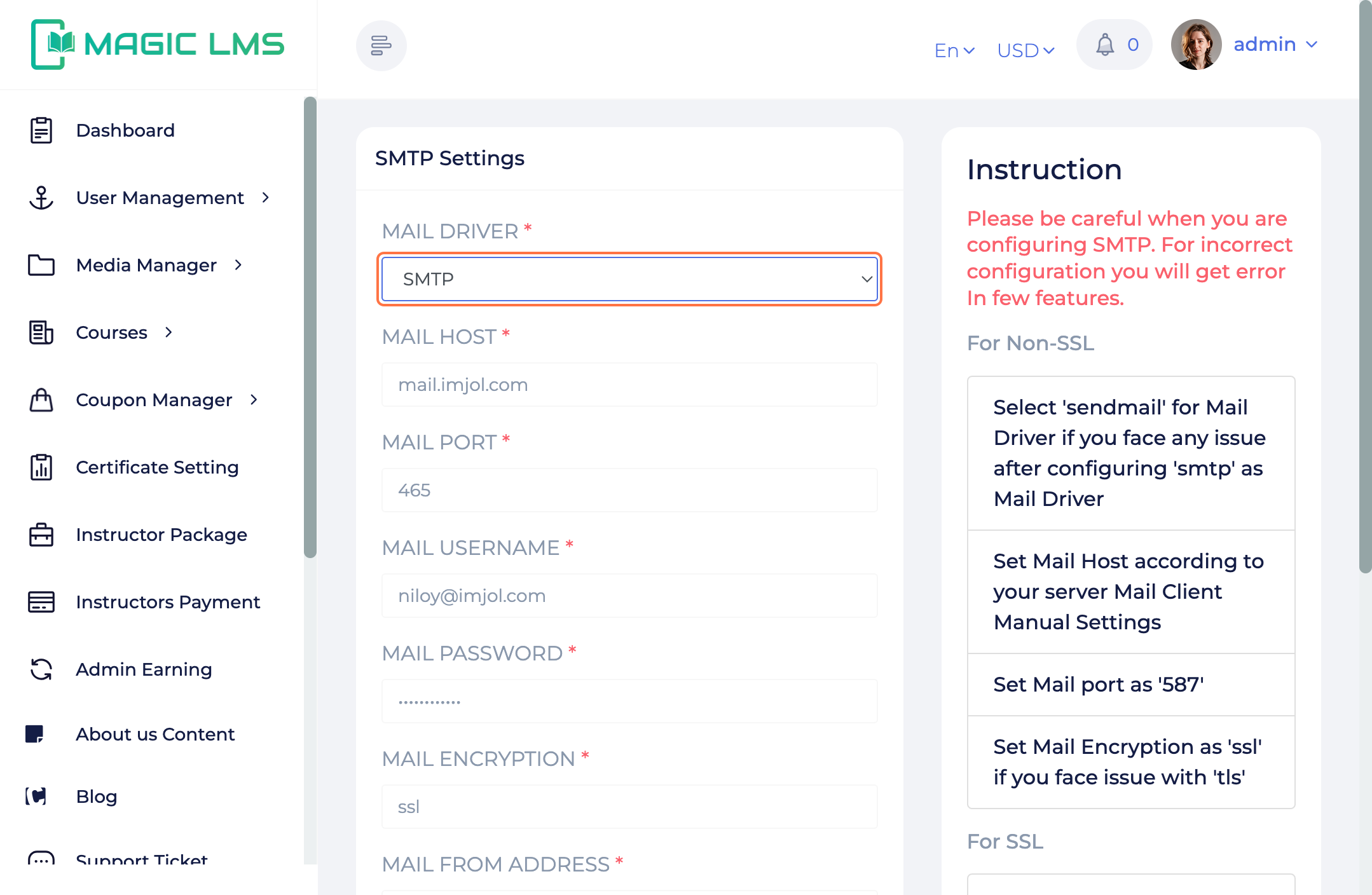The width and height of the screenshot is (1372, 895).
Task: Click the Instructors Payment card icon
Action: (x=41, y=602)
